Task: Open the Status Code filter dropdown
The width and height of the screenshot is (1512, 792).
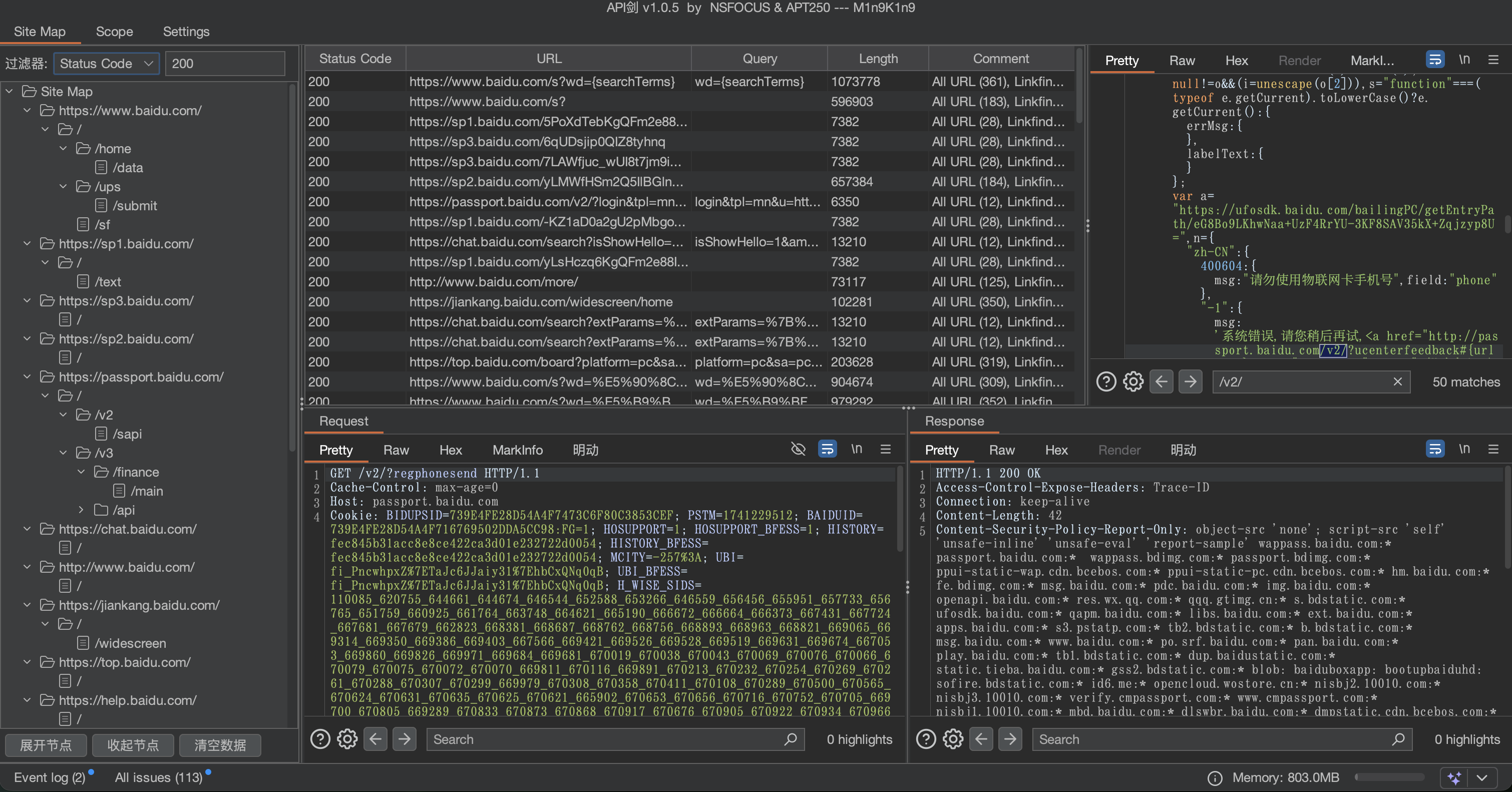Action: [107, 64]
